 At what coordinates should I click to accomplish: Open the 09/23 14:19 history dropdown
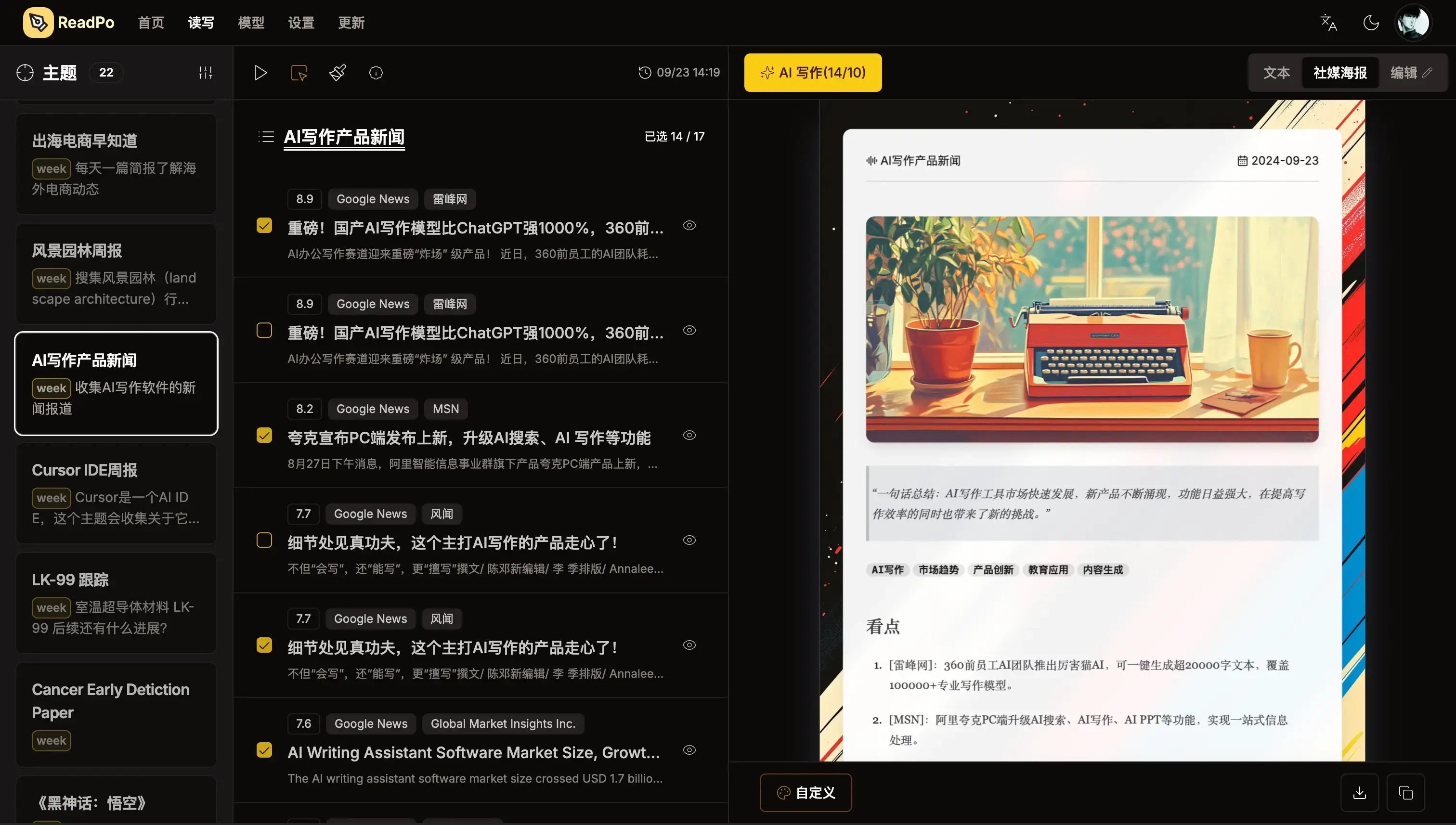678,73
